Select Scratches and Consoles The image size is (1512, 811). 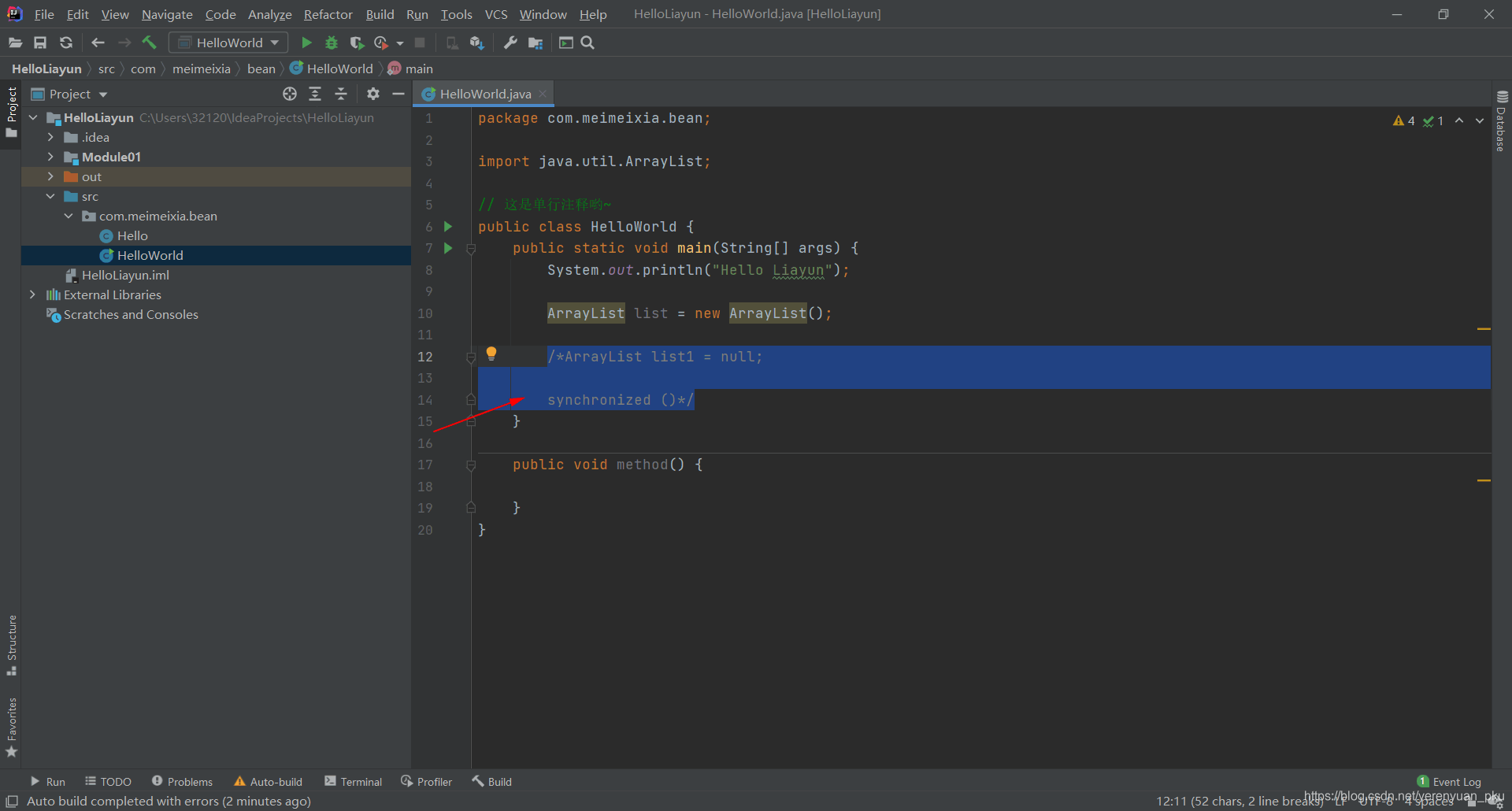click(131, 314)
